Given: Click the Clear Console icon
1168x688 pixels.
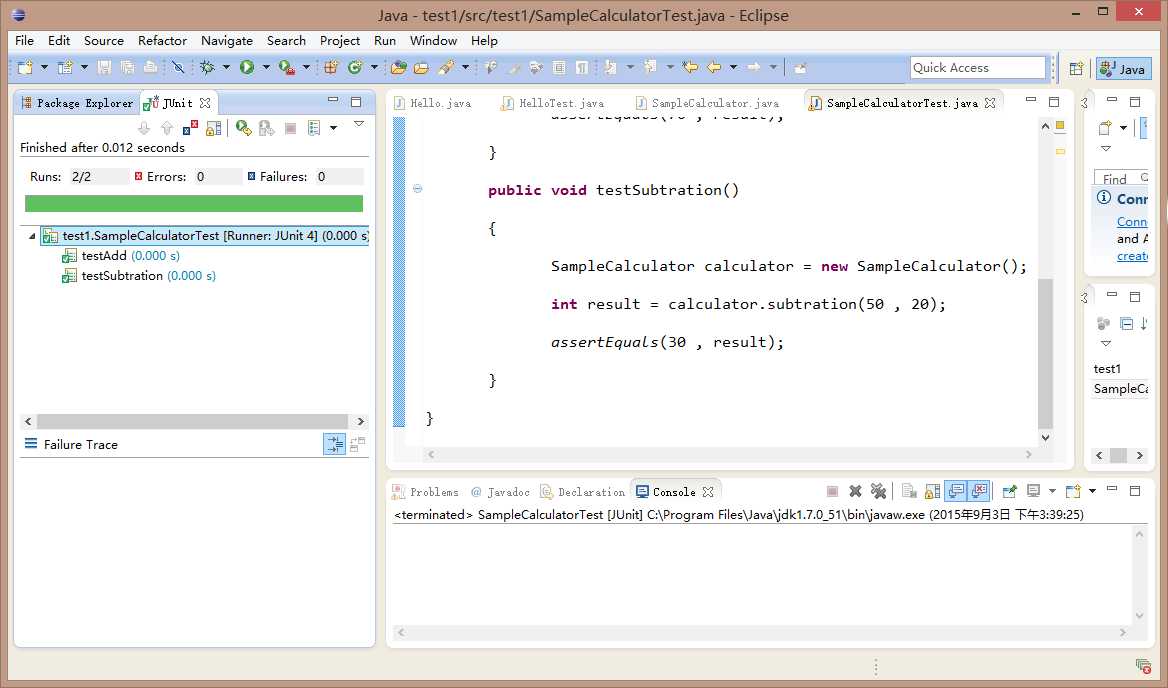Looking at the screenshot, I should pyautogui.click(x=909, y=491).
